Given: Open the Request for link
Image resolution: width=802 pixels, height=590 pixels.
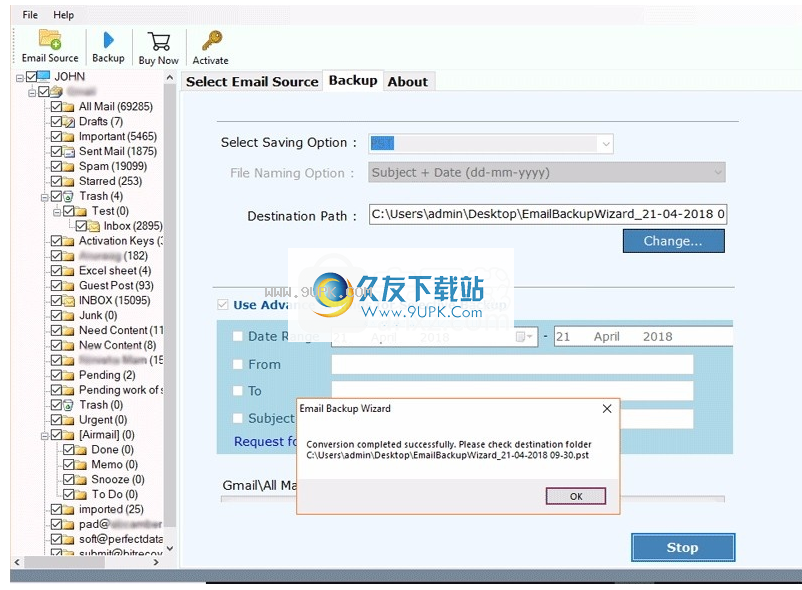Looking at the screenshot, I should (265, 441).
